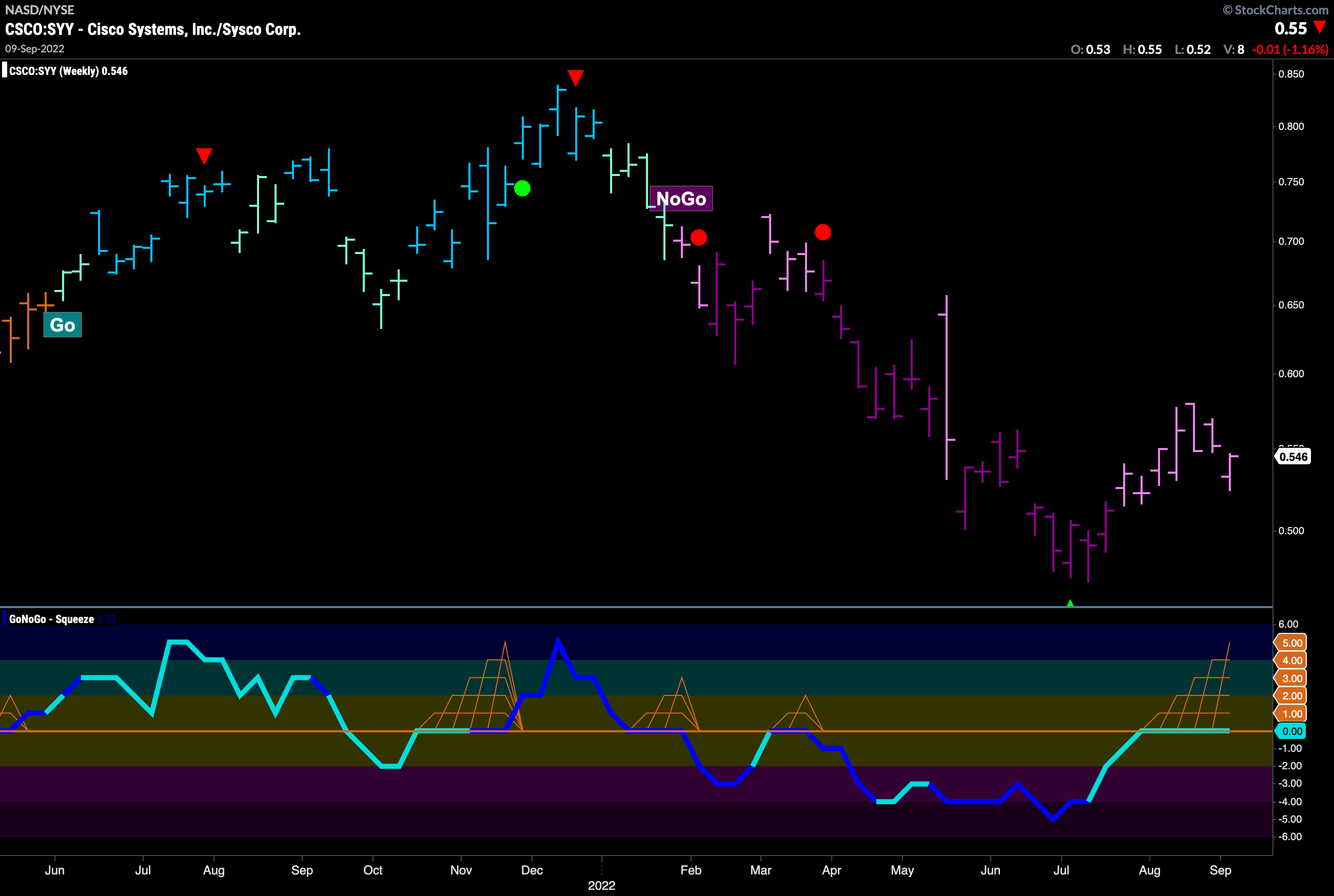Click the 0.850 price axis label
The image size is (1334, 896).
[x=1291, y=74]
